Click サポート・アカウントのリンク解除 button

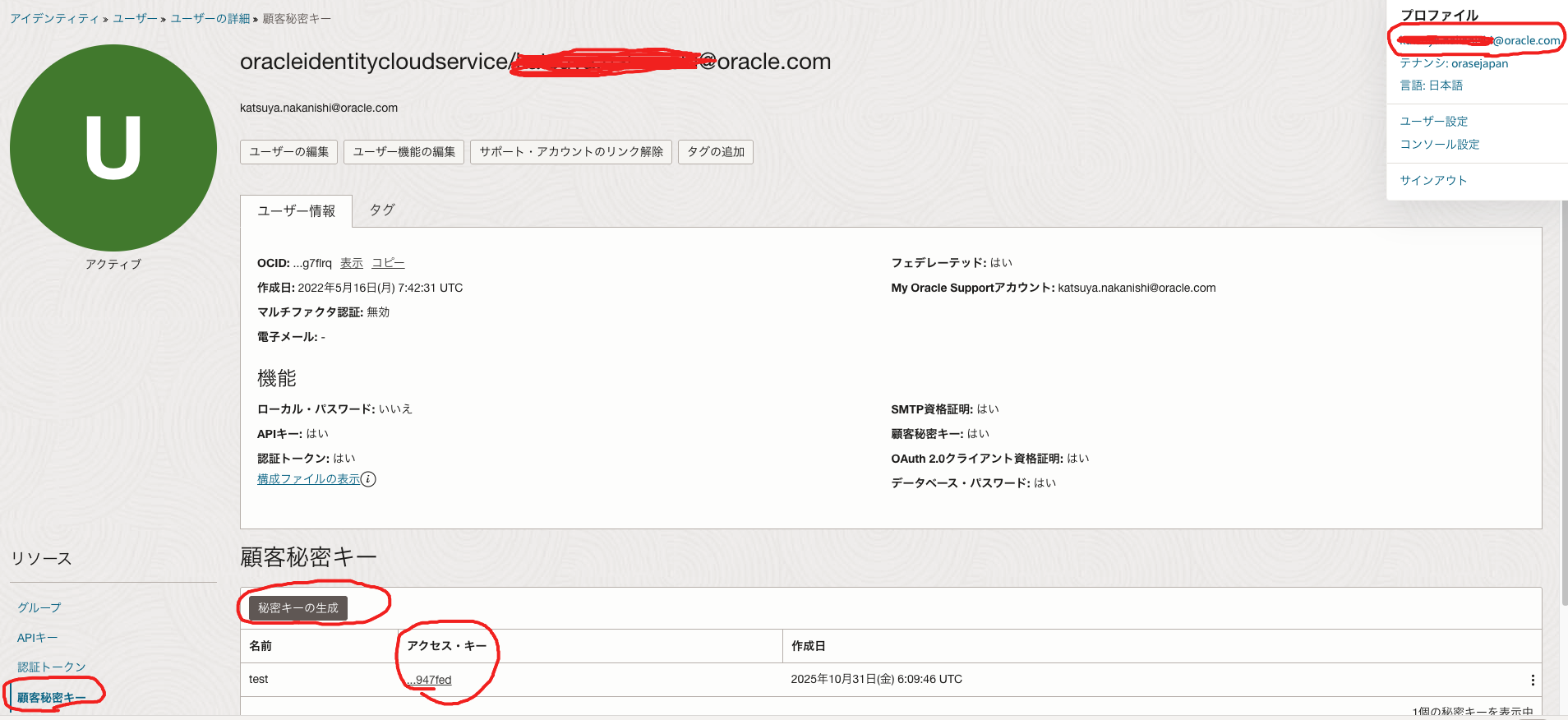571,152
